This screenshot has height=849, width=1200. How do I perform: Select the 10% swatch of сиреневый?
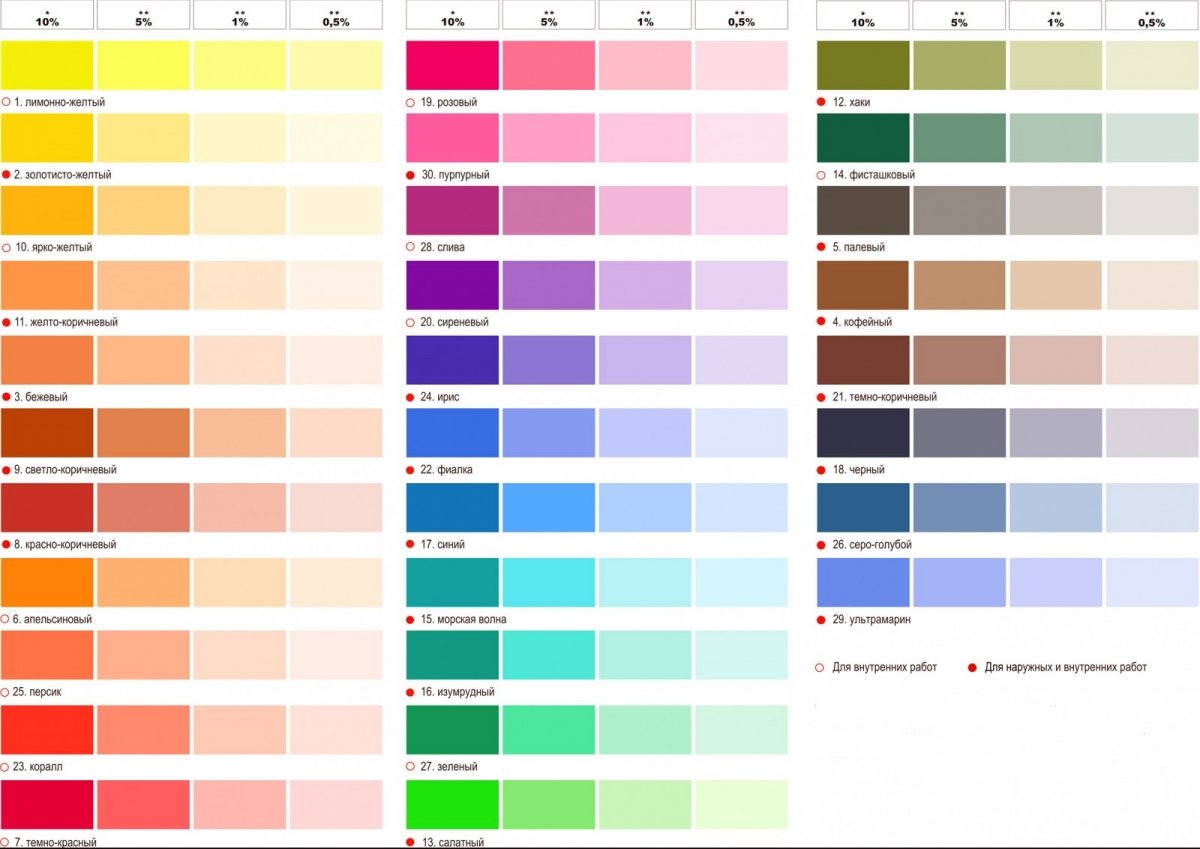[452, 285]
